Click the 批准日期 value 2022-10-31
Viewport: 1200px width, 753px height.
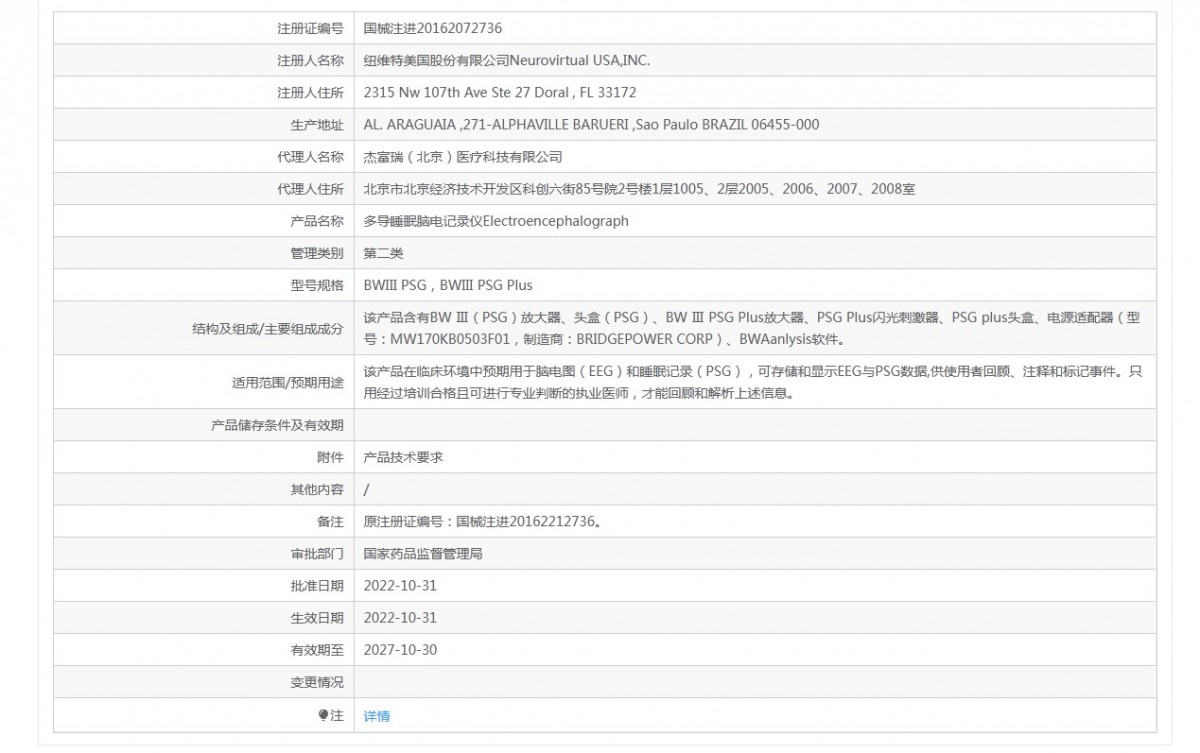point(400,585)
